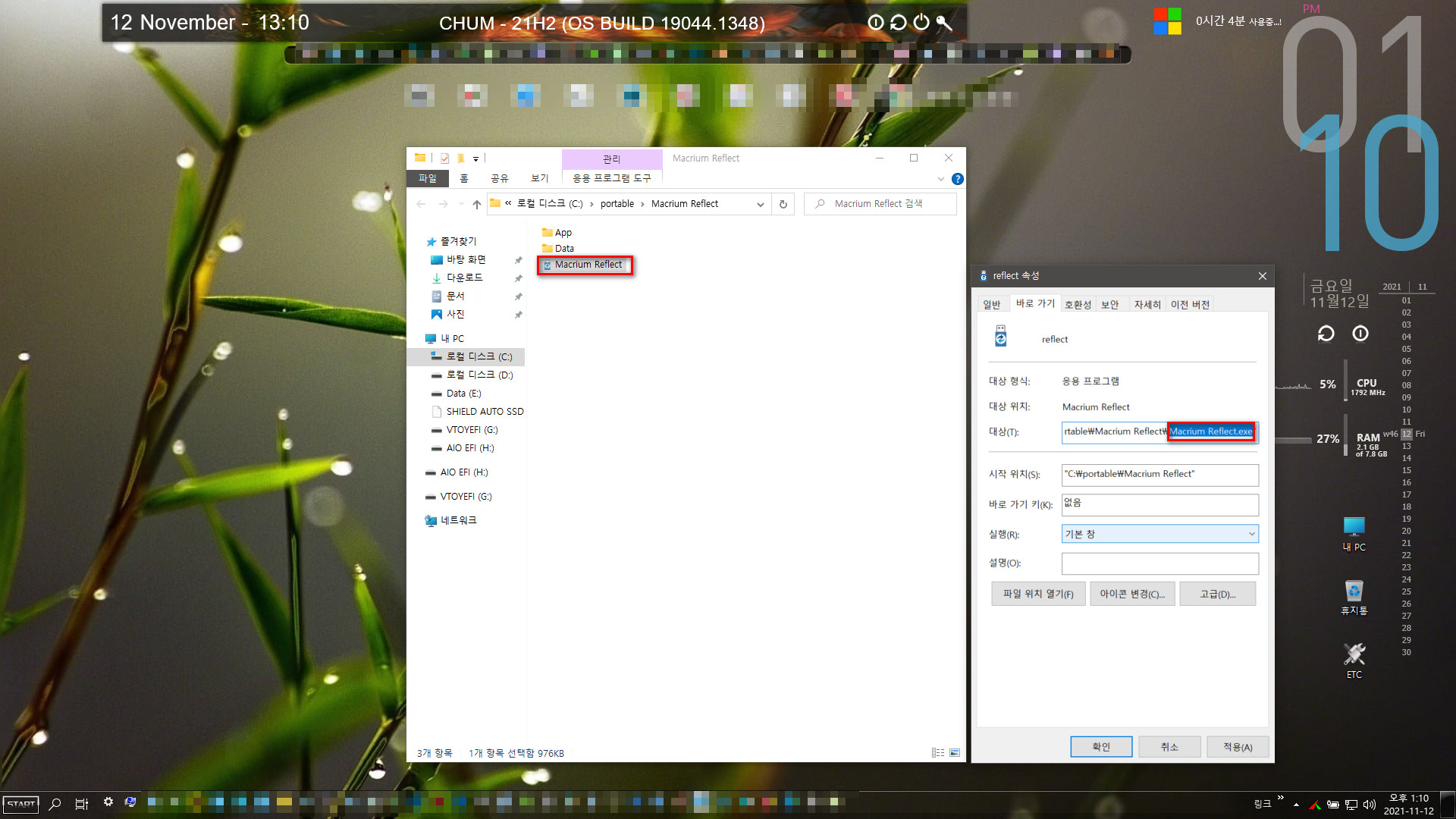1456x819 pixels.
Task: Switch to the 자세히 properties tab
Action: point(1147,305)
